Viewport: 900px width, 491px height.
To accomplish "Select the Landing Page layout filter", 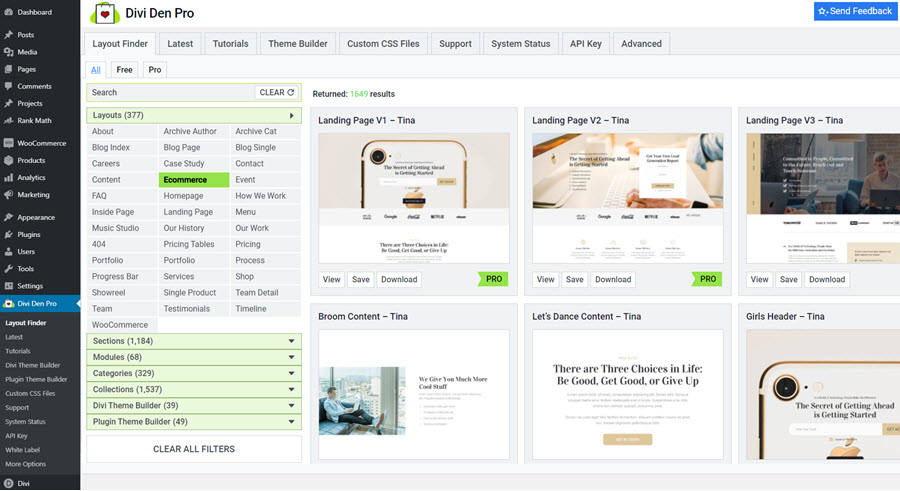I will 194,212.
